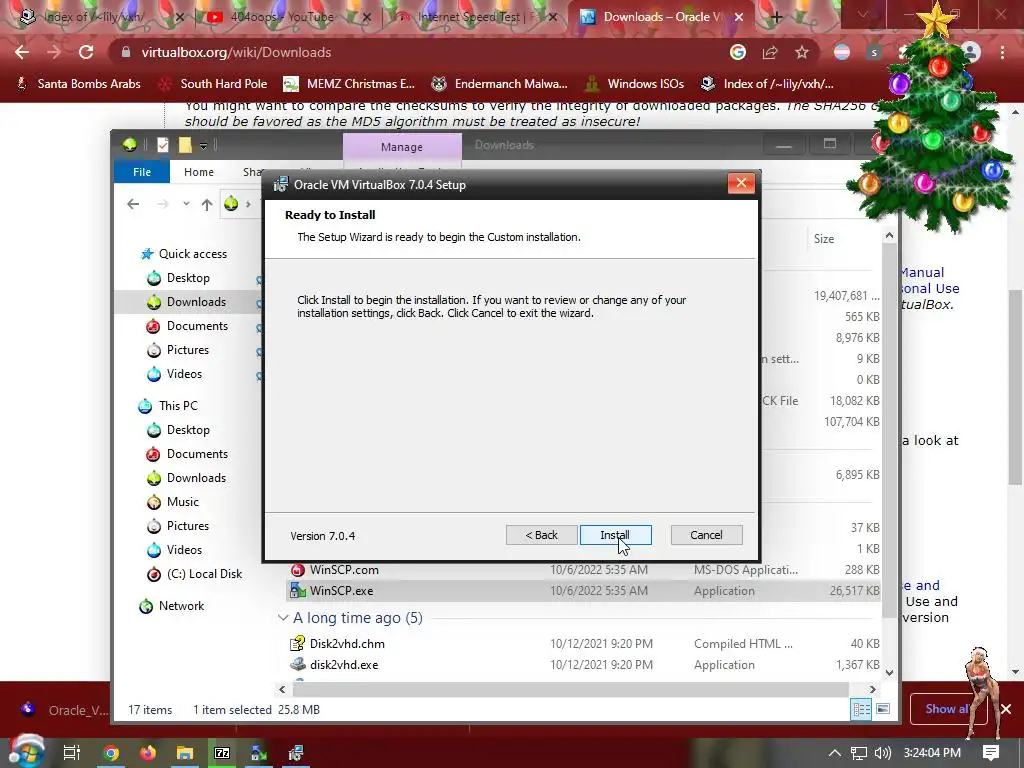Viewport: 1024px width, 768px height.
Task: Select the disk2vhd.exe file
Action: (344, 665)
